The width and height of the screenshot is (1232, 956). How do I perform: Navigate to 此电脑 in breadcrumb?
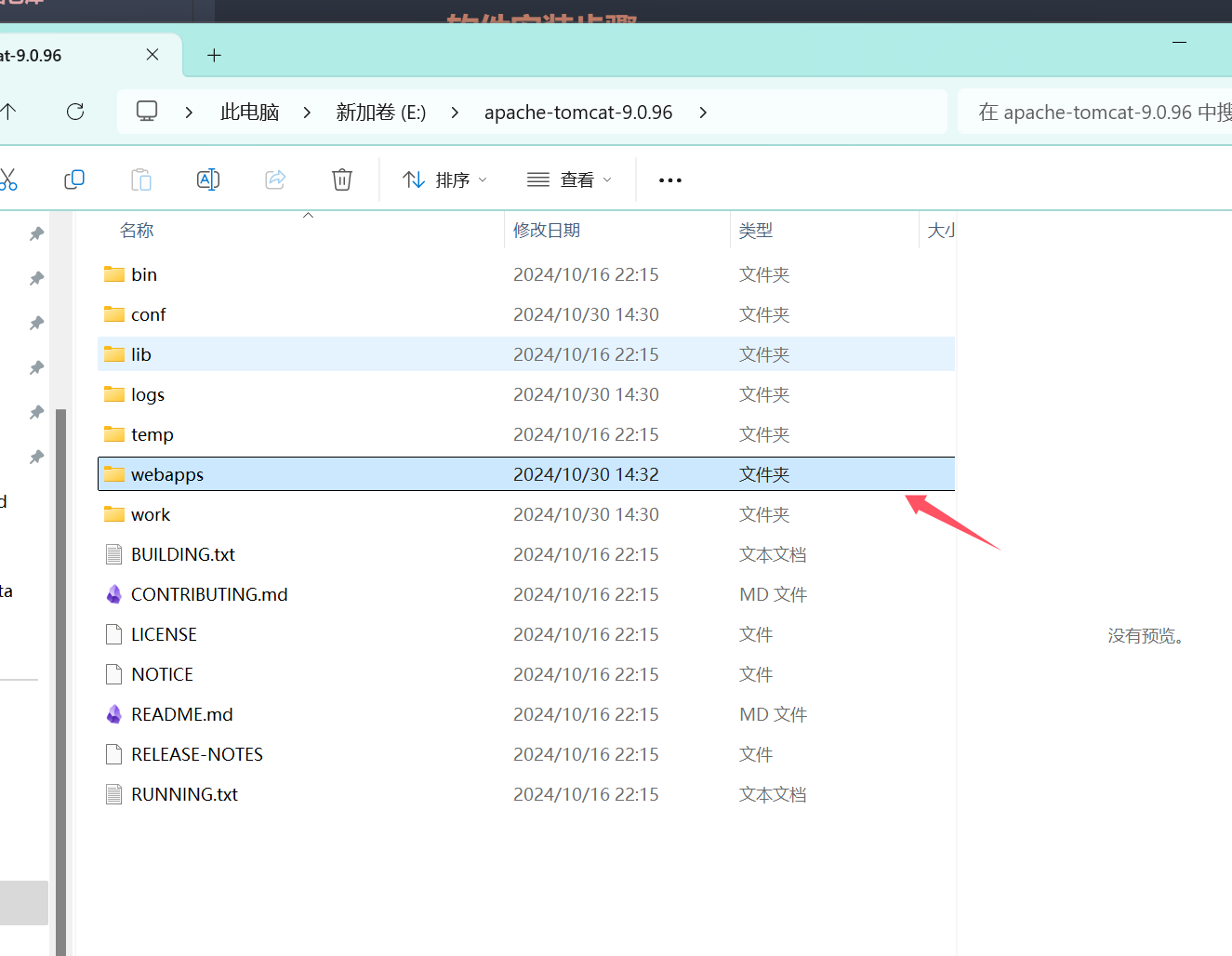point(249,113)
